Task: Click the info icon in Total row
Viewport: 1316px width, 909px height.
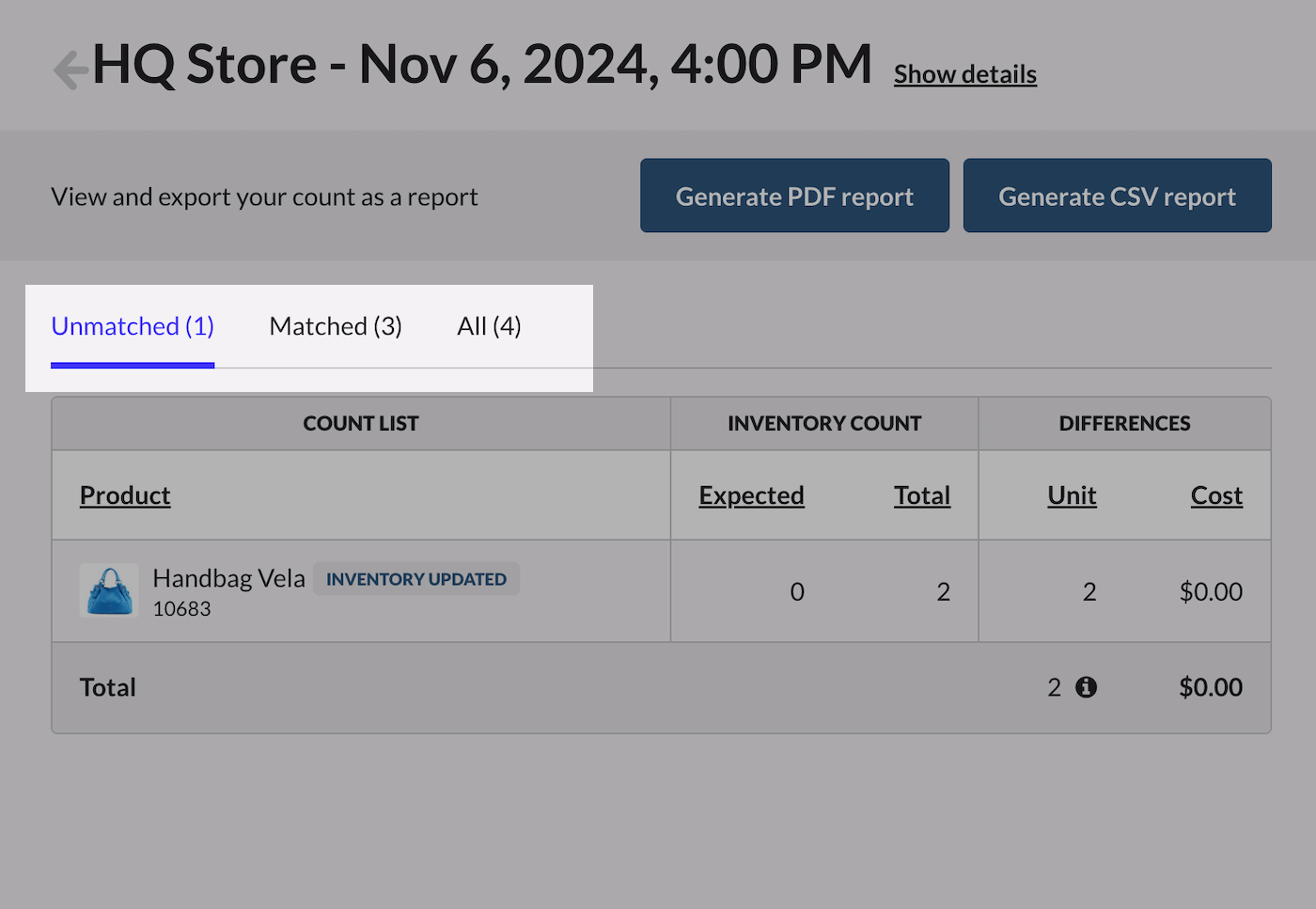Action: (x=1086, y=687)
